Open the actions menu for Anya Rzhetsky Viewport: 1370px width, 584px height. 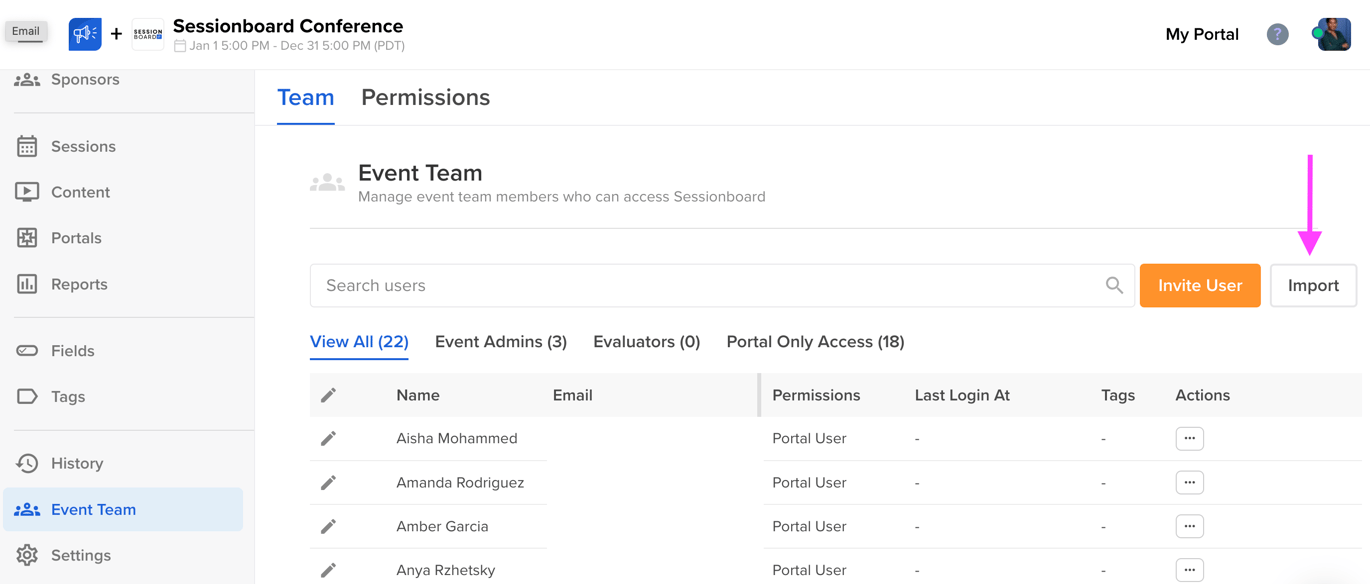(x=1189, y=569)
